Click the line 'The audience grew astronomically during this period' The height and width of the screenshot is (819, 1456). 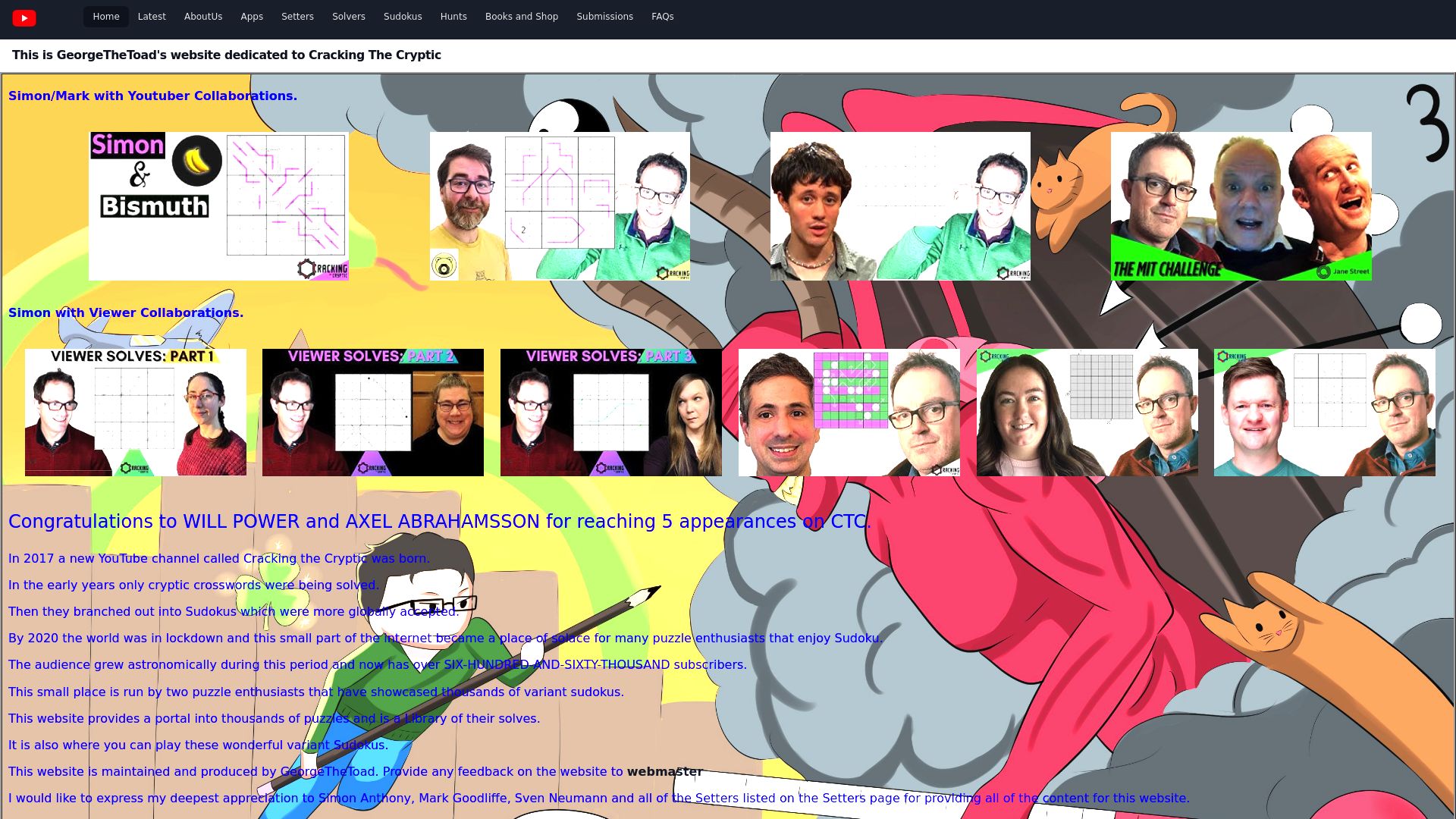378,664
